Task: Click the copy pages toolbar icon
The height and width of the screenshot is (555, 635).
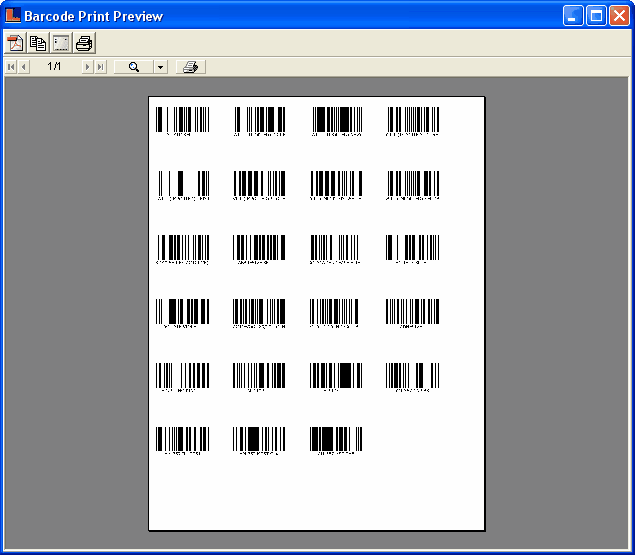Action: pyautogui.click(x=38, y=43)
